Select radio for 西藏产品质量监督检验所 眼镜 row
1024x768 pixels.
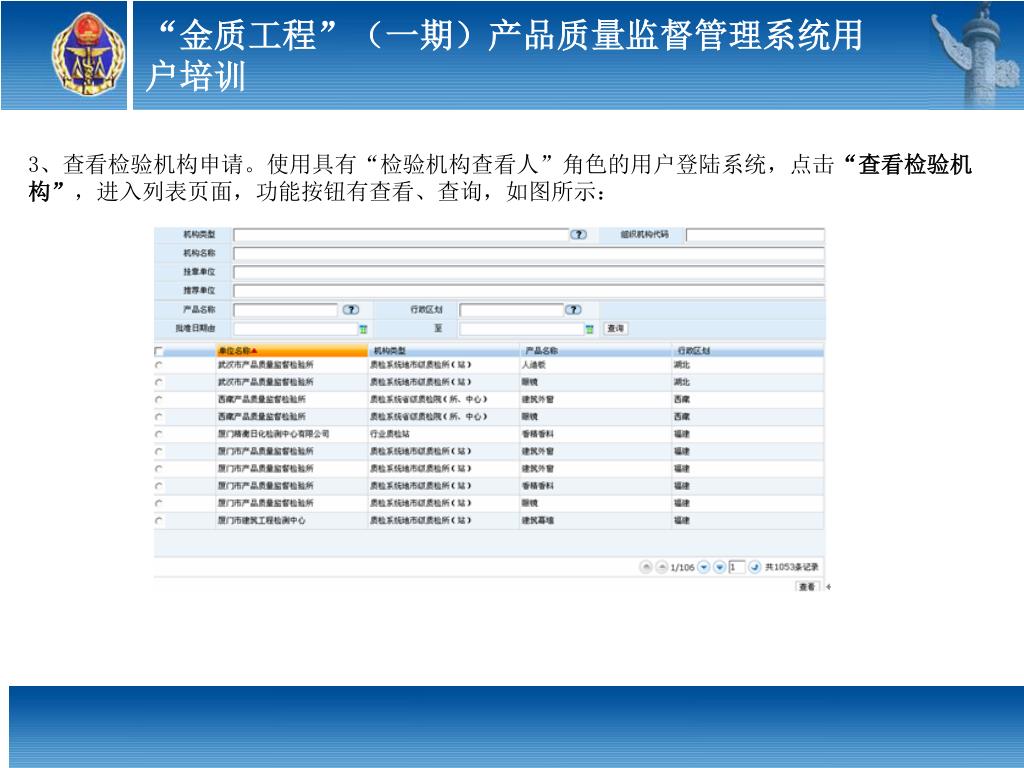(x=159, y=417)
